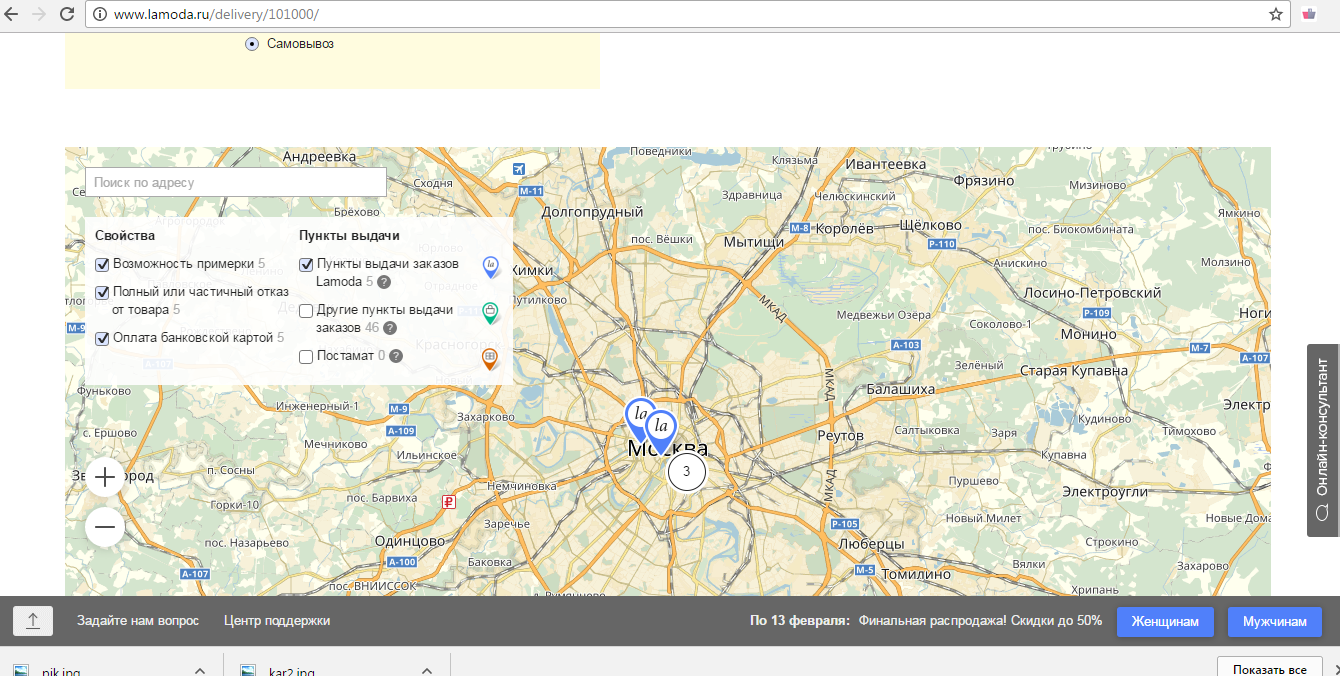The image size is (1340, 676).
Task: Go back to the previous browser page
Action: click(13, 15)
